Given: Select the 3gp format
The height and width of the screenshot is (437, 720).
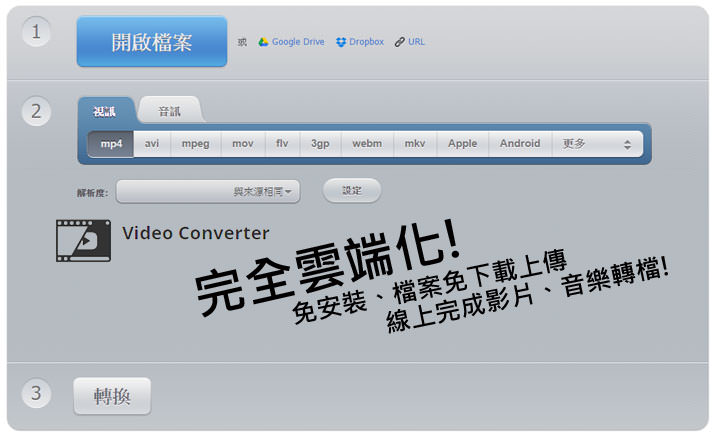Looking at the screenshot, I should (321, 144).
